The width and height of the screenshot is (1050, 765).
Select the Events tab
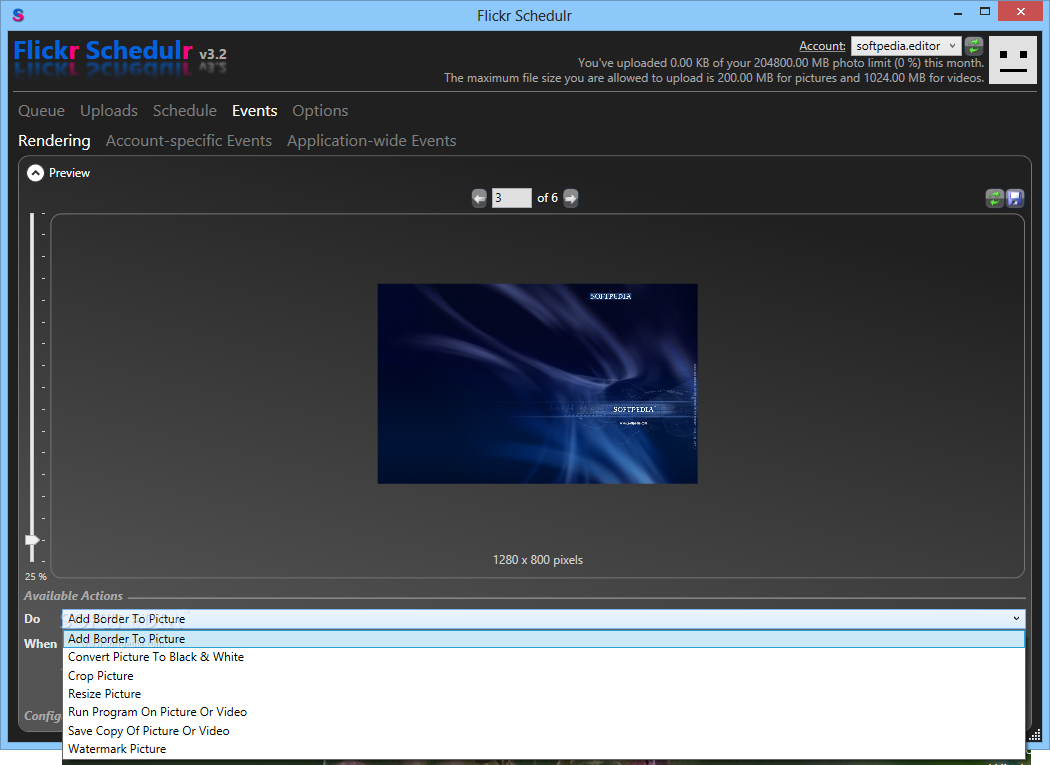click(254, 111)
